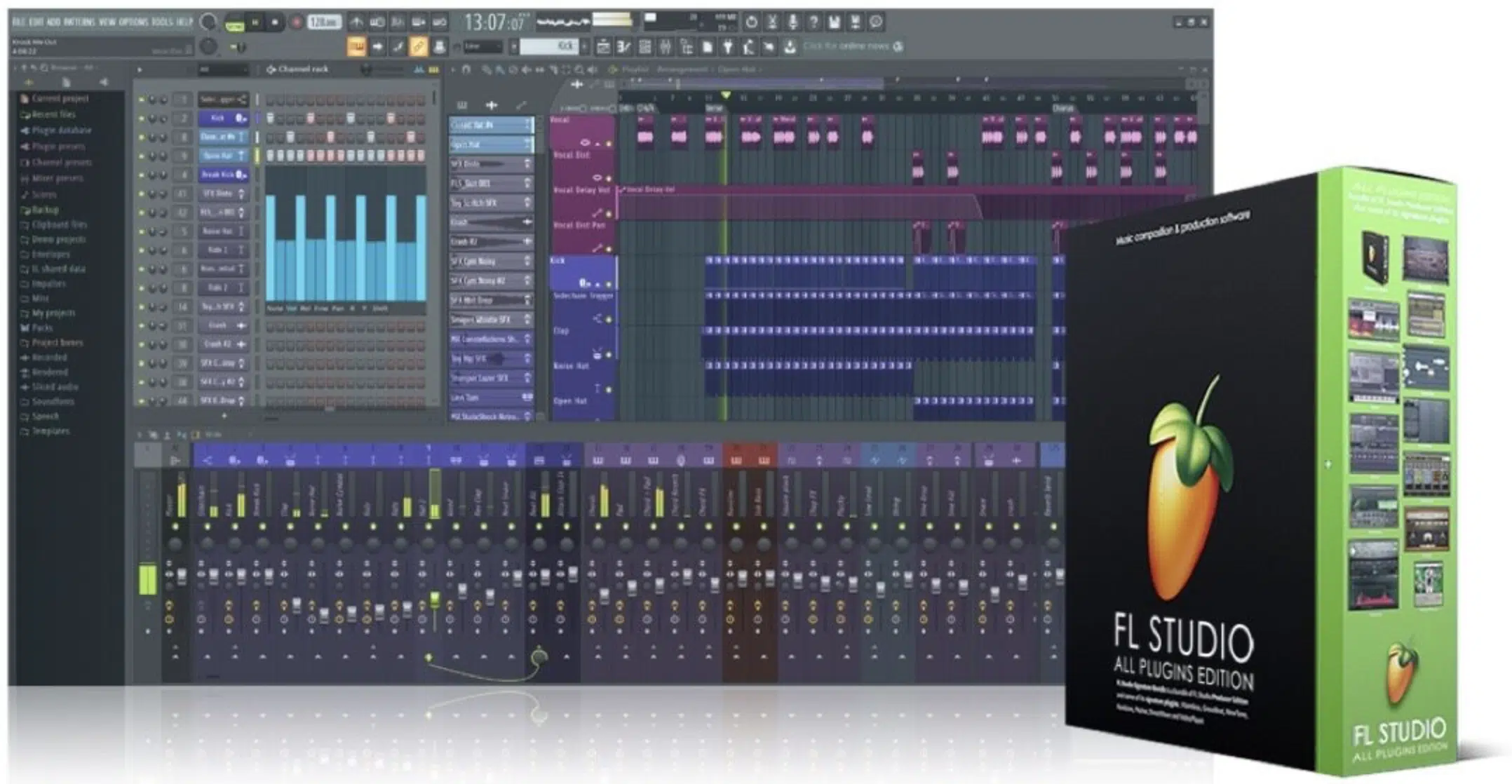
Task: Adjust the master pitch knob below volume
Action: [x=208, y=47]
